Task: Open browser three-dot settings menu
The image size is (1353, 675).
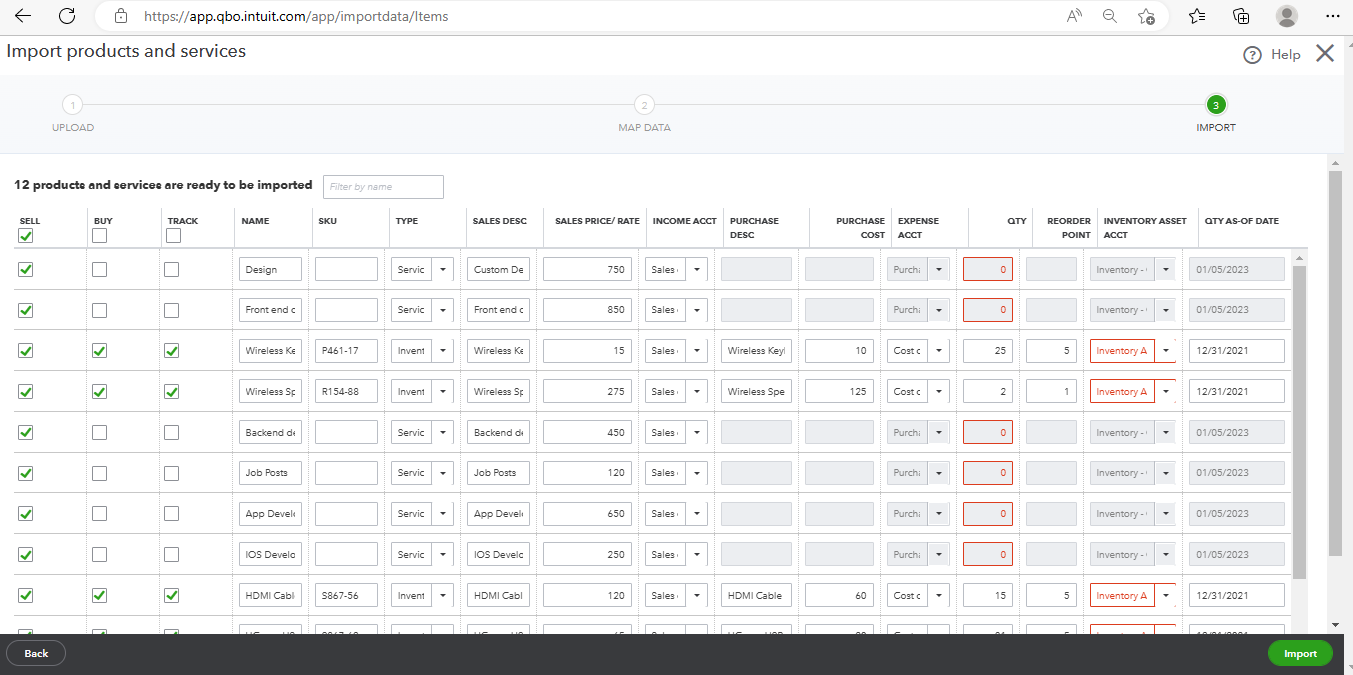Action: 1332,16
